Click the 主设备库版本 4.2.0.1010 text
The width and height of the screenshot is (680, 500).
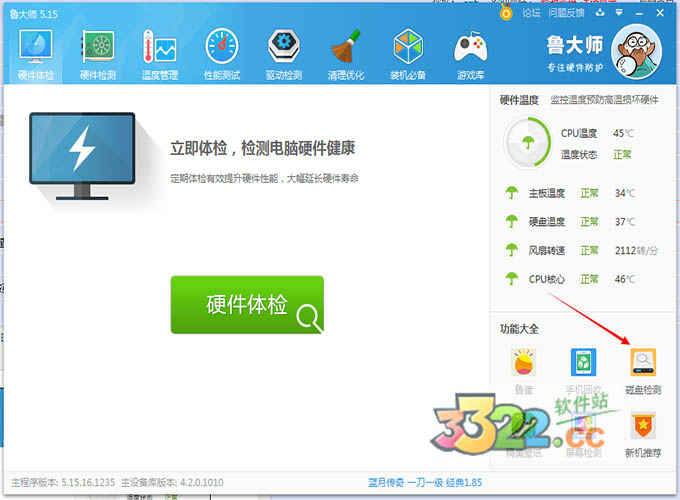[x=172, y=482]
